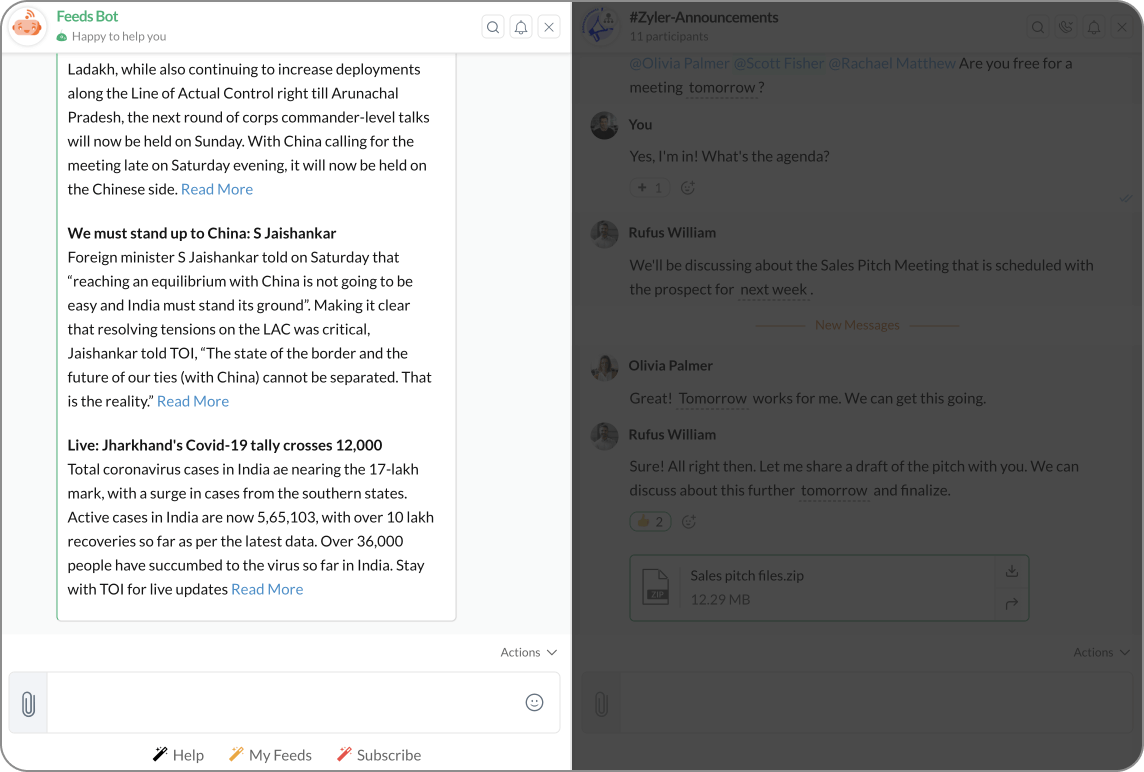Click Olivia Palmer's avatar in the channel

click(x=604, y=367)
